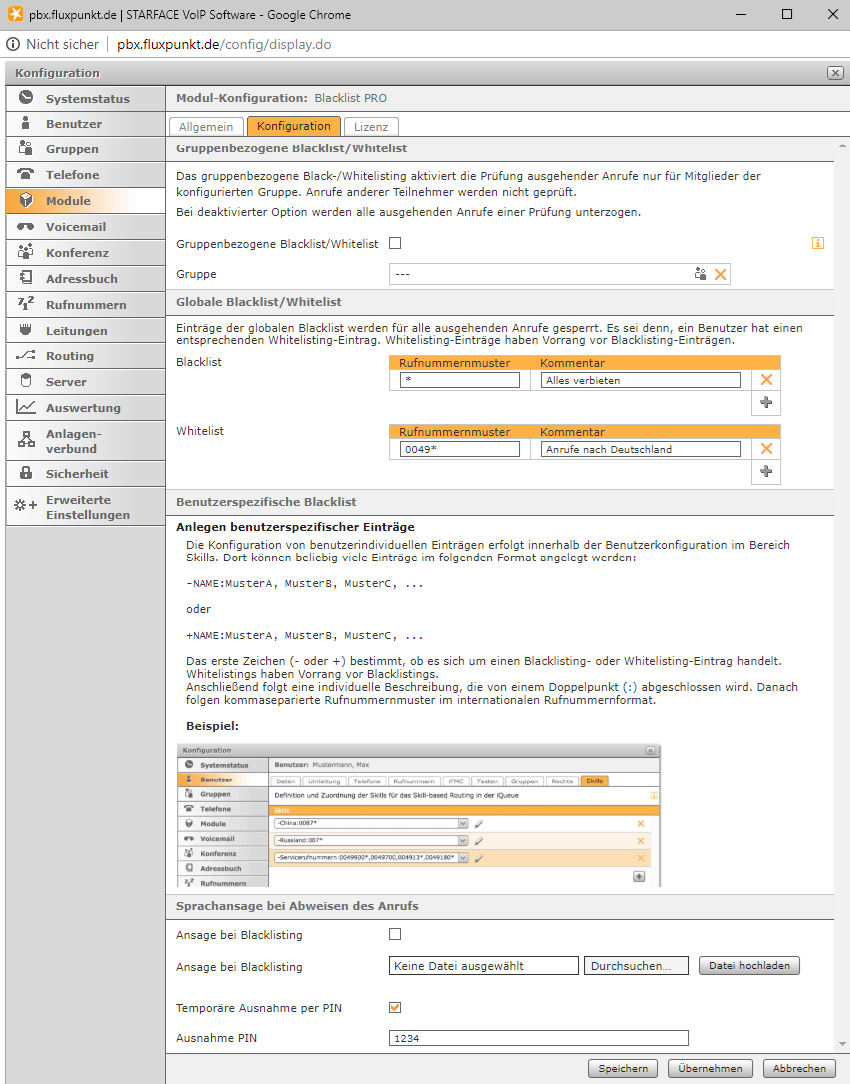Remove the '0049*' whitelist entry

pos(766,449)
